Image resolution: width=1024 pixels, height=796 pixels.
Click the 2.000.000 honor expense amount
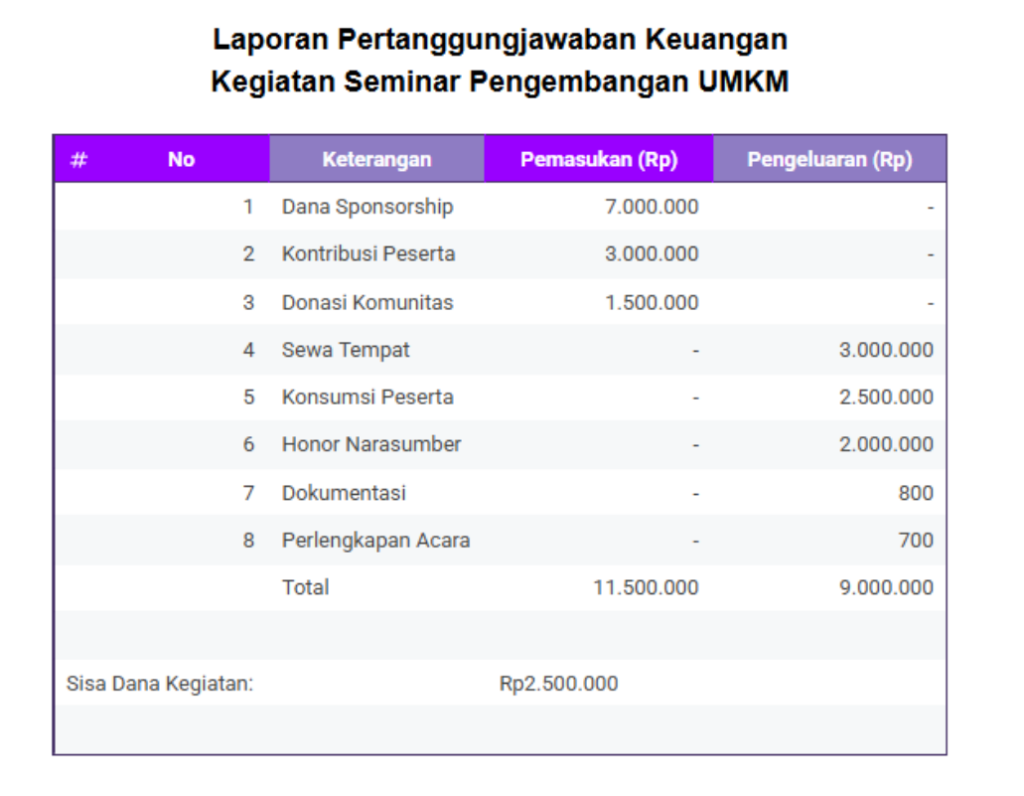pos(886,444)
